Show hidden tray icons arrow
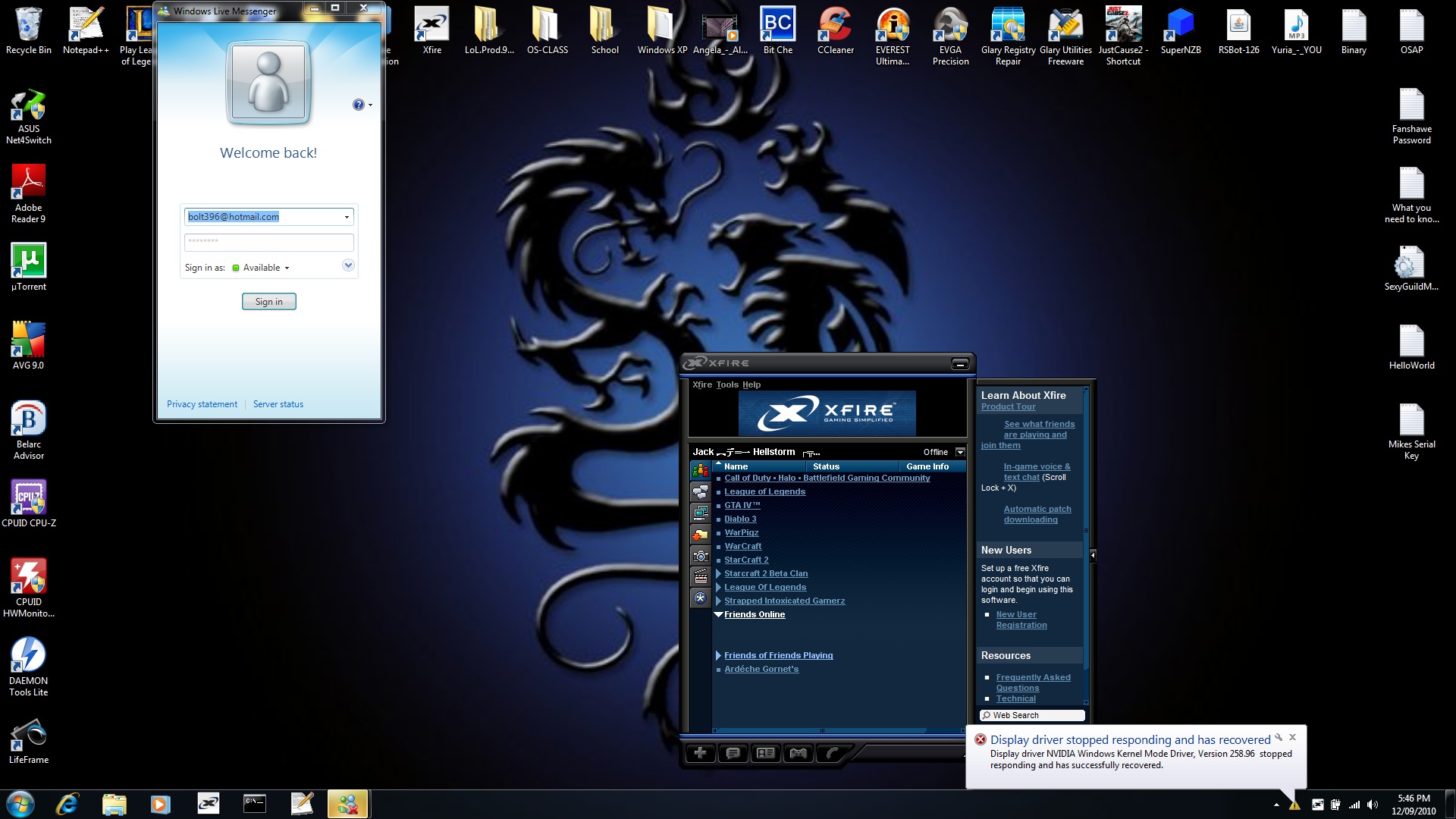 click(x=1276, y=805)
